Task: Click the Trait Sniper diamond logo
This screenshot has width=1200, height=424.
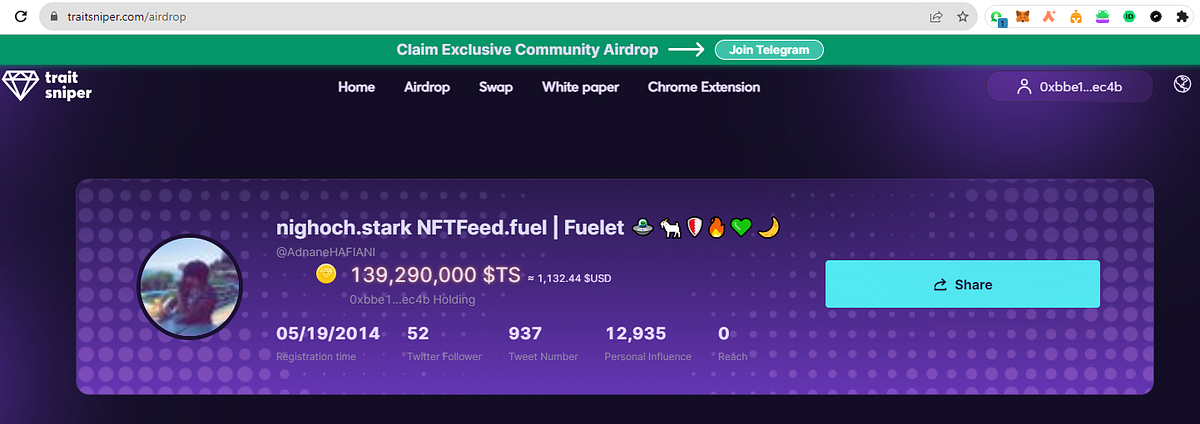Action: (20, 86)
